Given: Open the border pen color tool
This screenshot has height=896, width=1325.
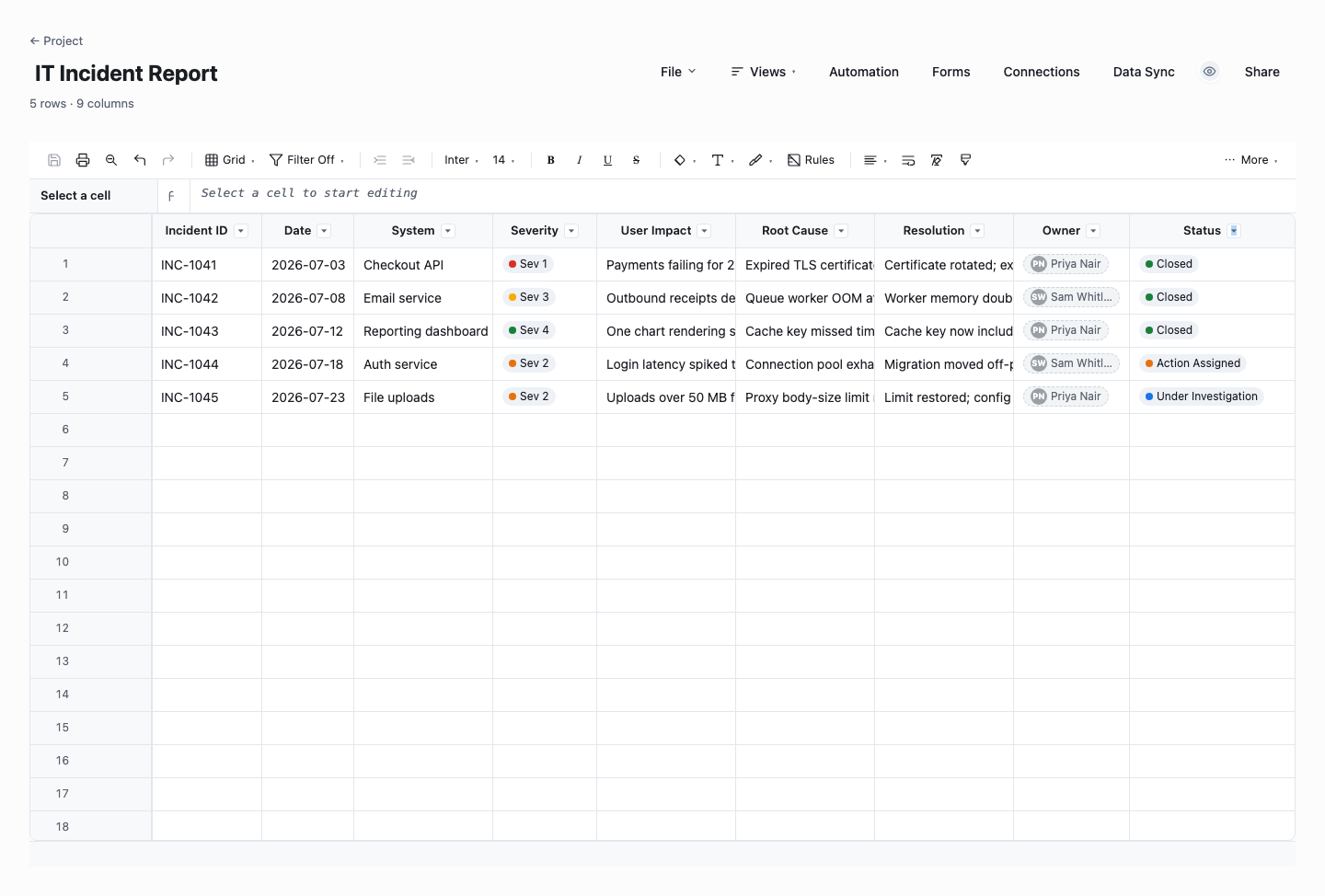Looking at the screenshot, I should [761, 160].
